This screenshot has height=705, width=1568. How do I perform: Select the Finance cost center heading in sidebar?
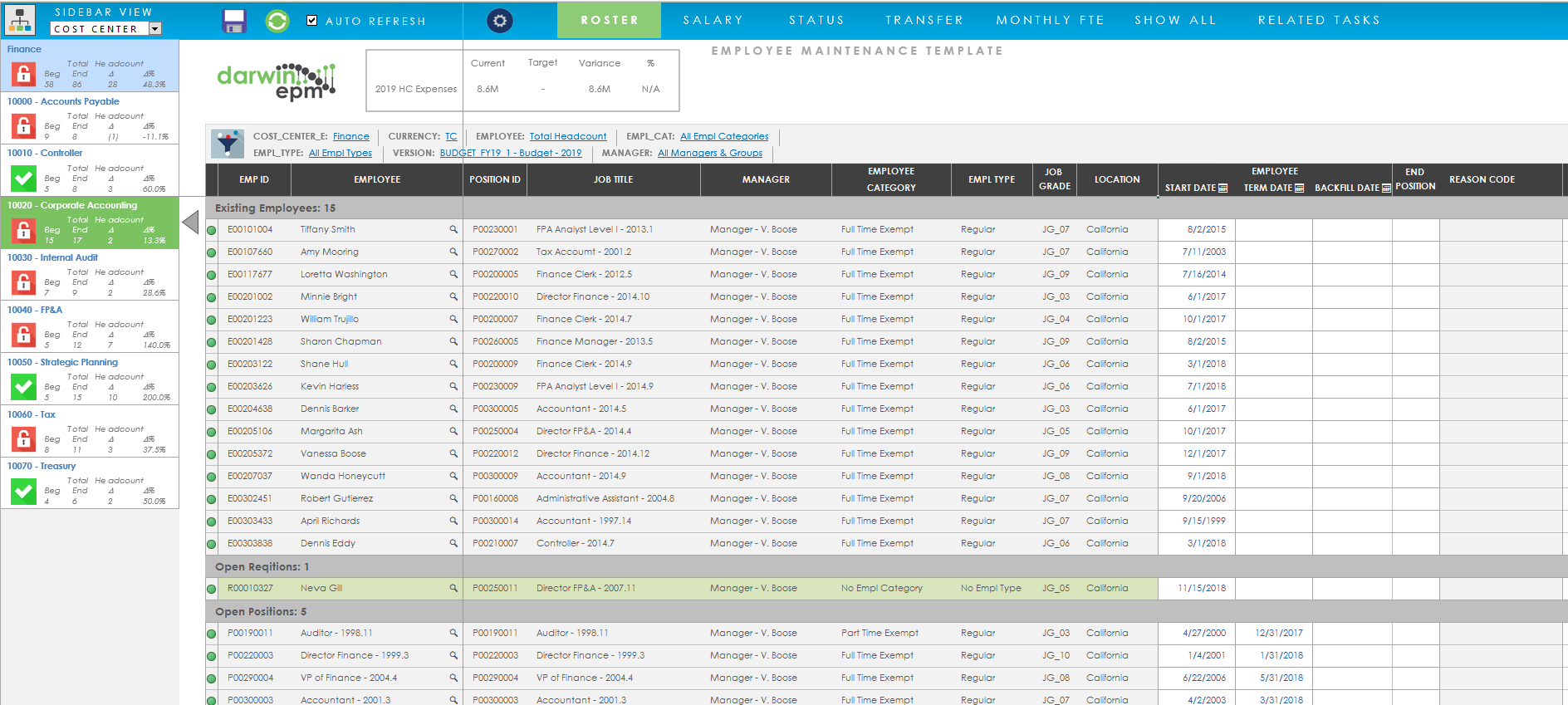[24, 49]
